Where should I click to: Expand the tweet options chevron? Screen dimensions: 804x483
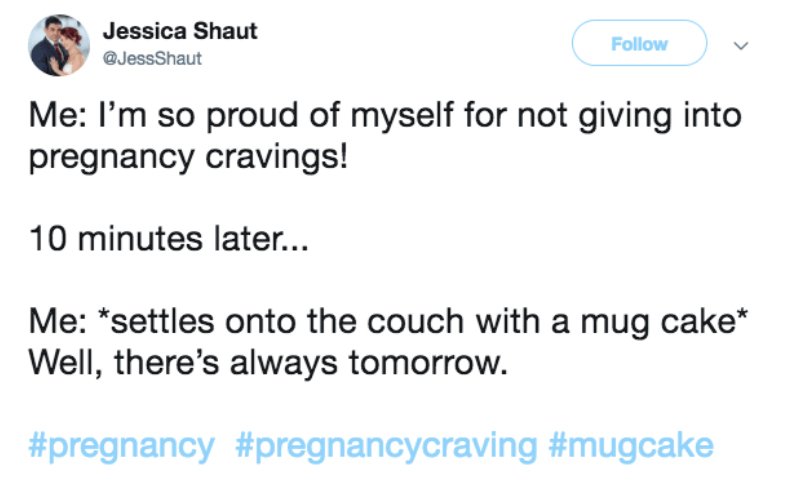(x=740, y=46)
